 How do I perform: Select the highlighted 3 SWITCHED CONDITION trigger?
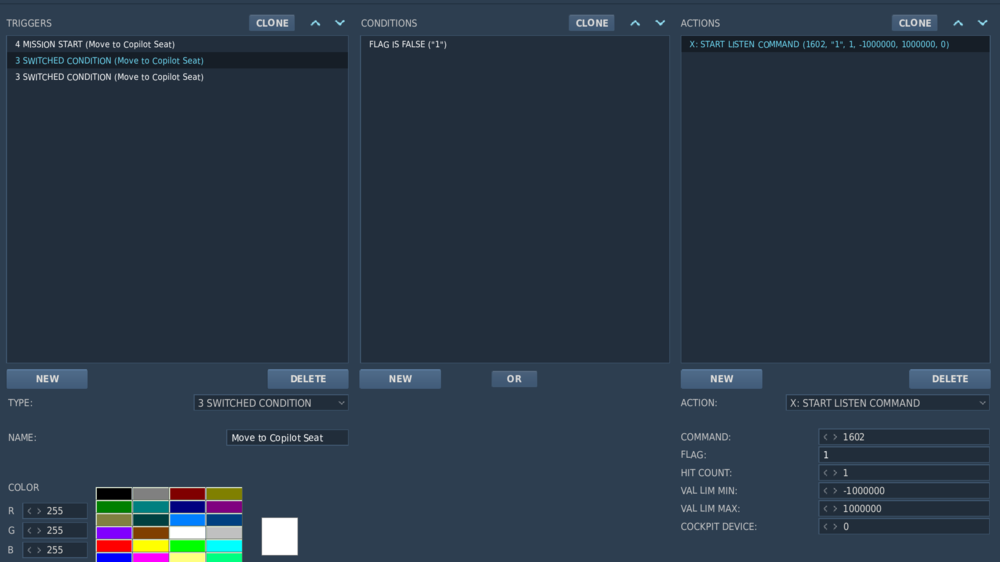177,61
